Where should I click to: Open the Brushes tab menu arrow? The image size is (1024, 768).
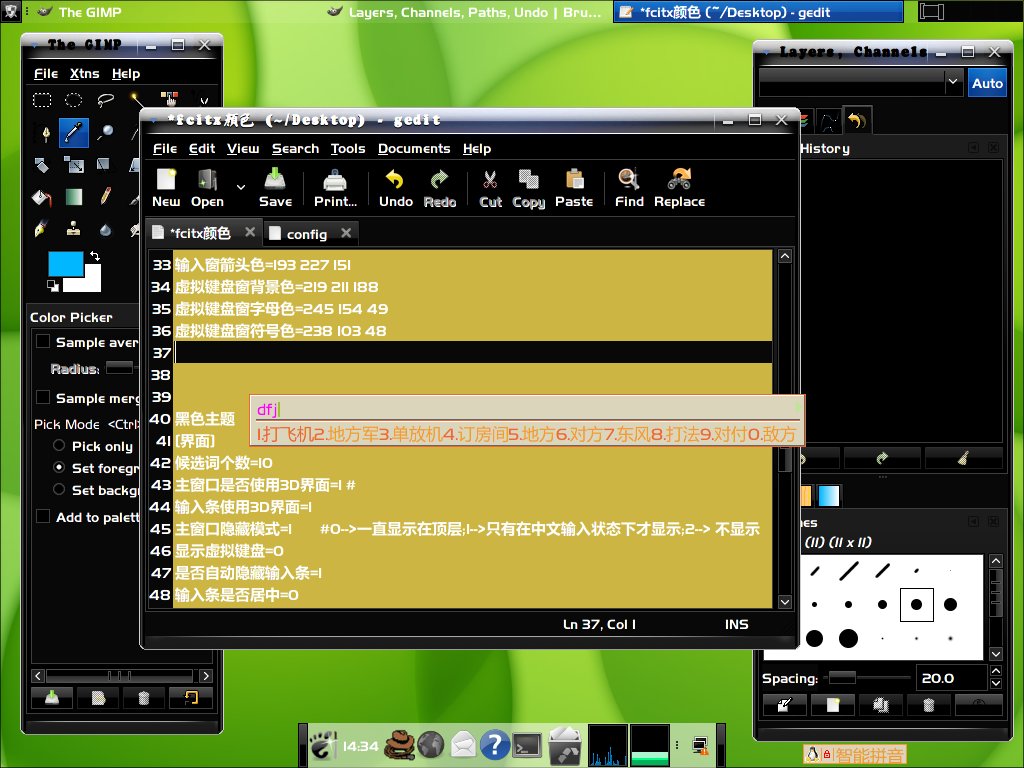click(x=973, y=521)
